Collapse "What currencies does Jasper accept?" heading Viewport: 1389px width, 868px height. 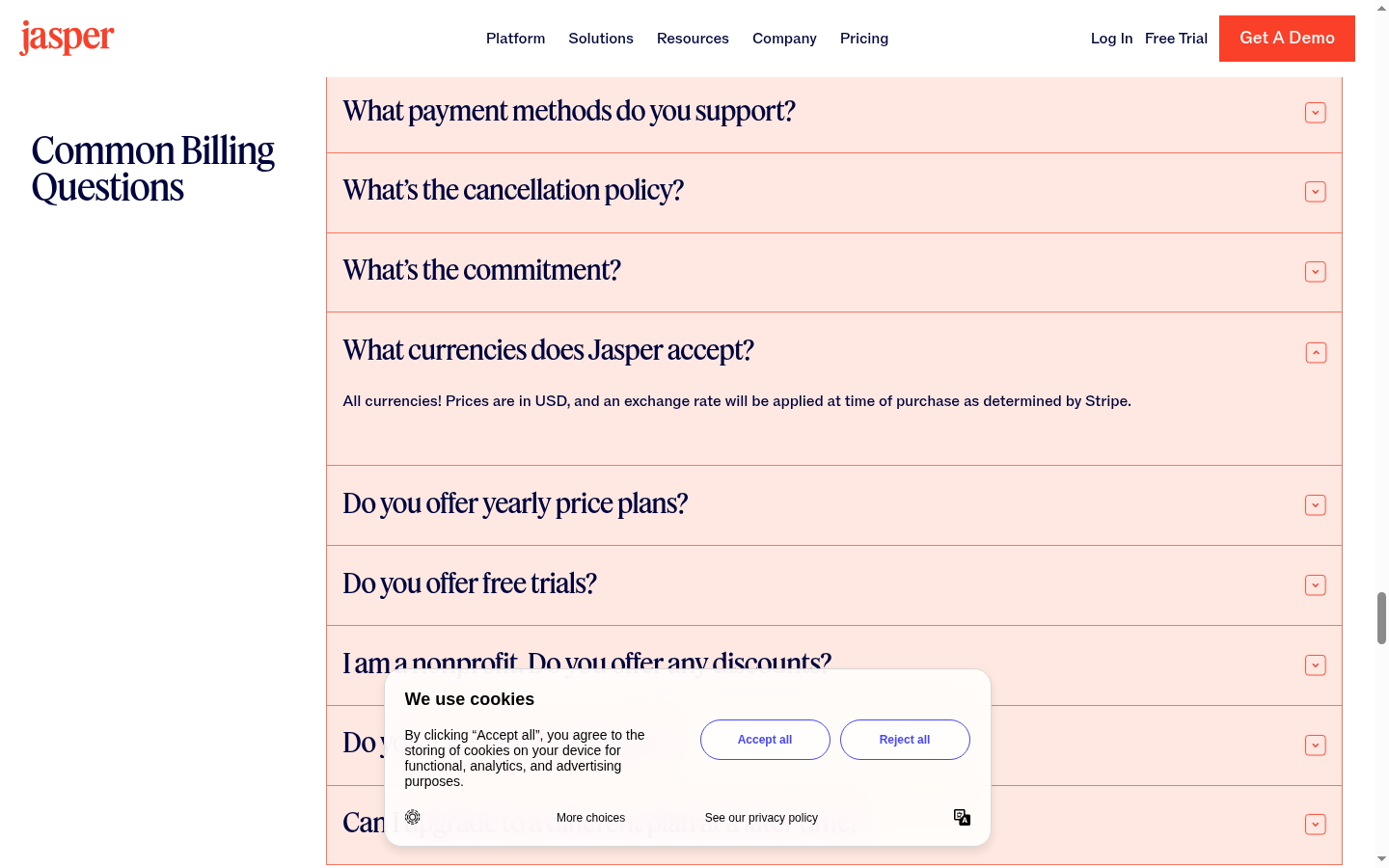(548, 350)
